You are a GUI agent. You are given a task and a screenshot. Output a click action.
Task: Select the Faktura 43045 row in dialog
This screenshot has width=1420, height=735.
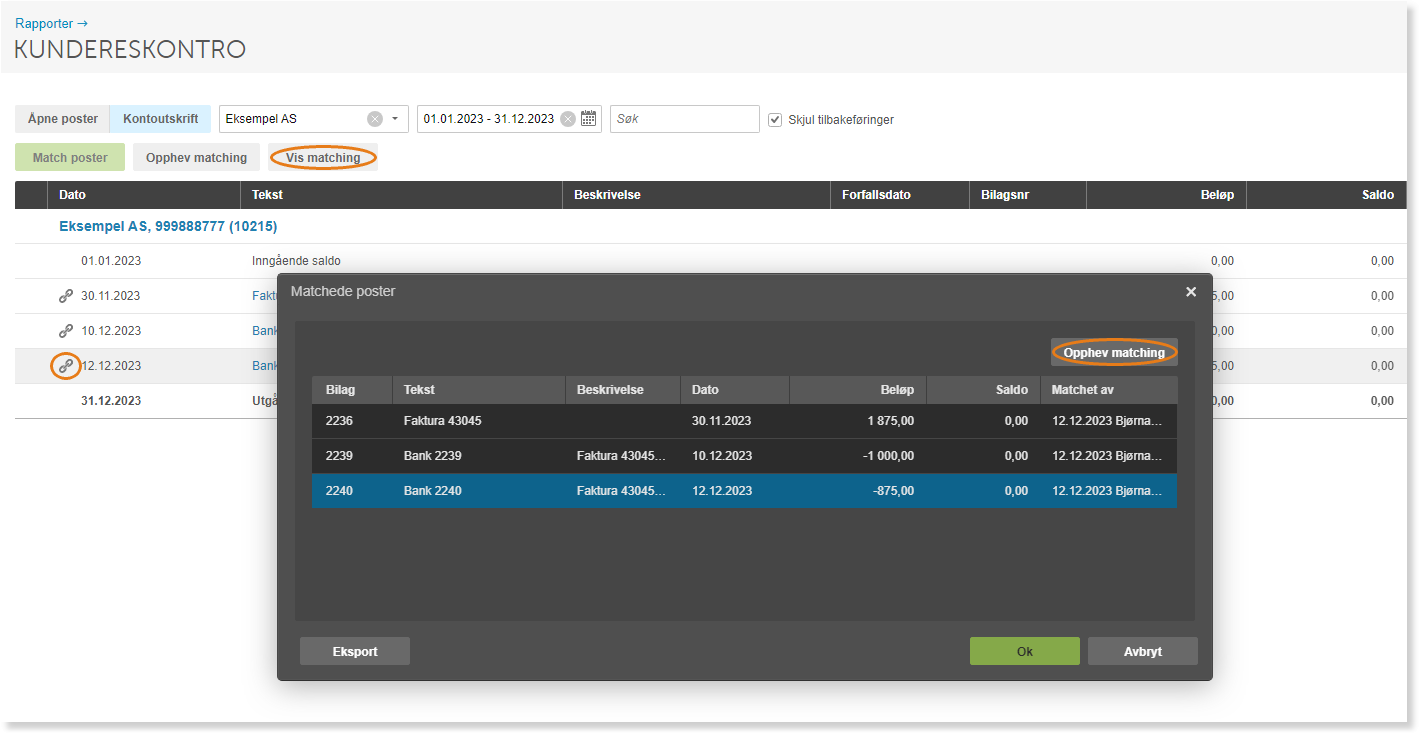(744, 421)
